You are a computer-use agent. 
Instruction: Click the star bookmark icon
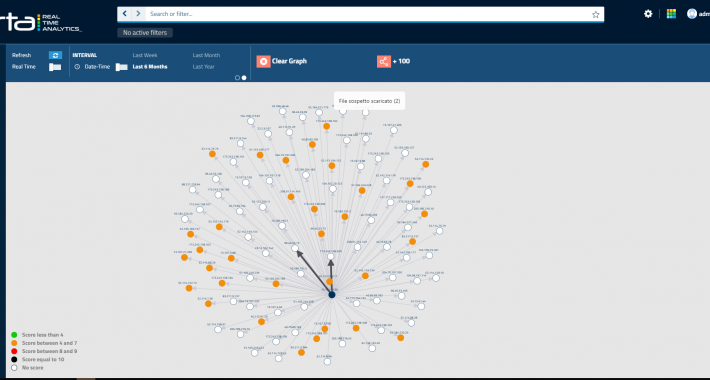[x=595, y=14]
